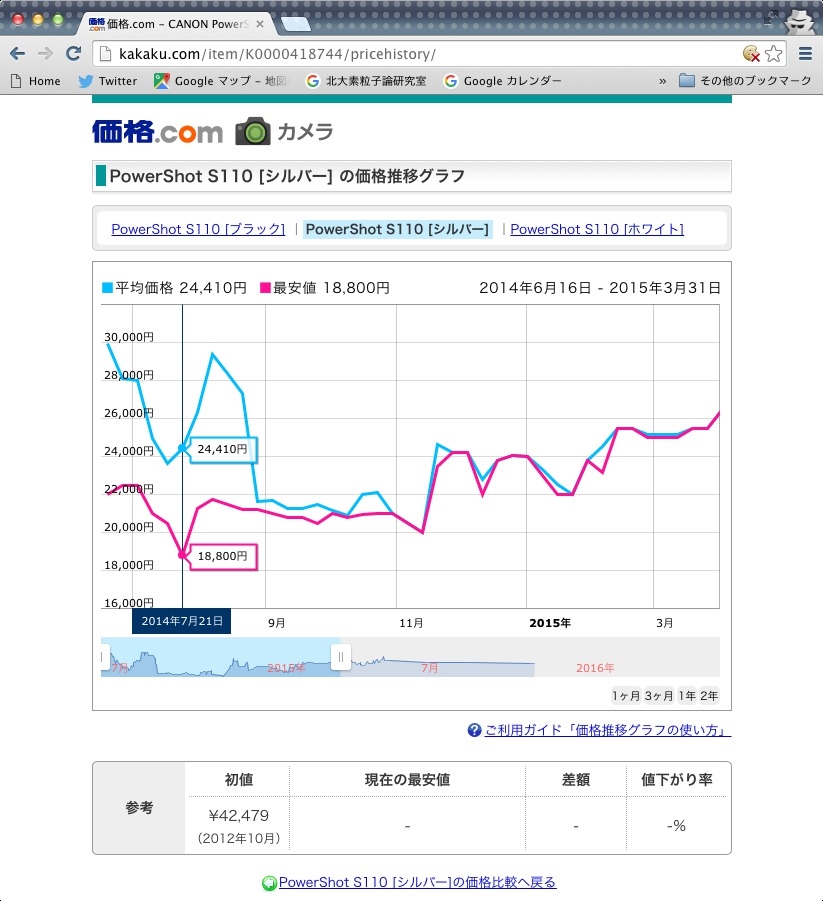This screenshot has width=823, height=901.
Task: Click the 価格.com logo
Action: pyautogui.click(x=157, y=132)
